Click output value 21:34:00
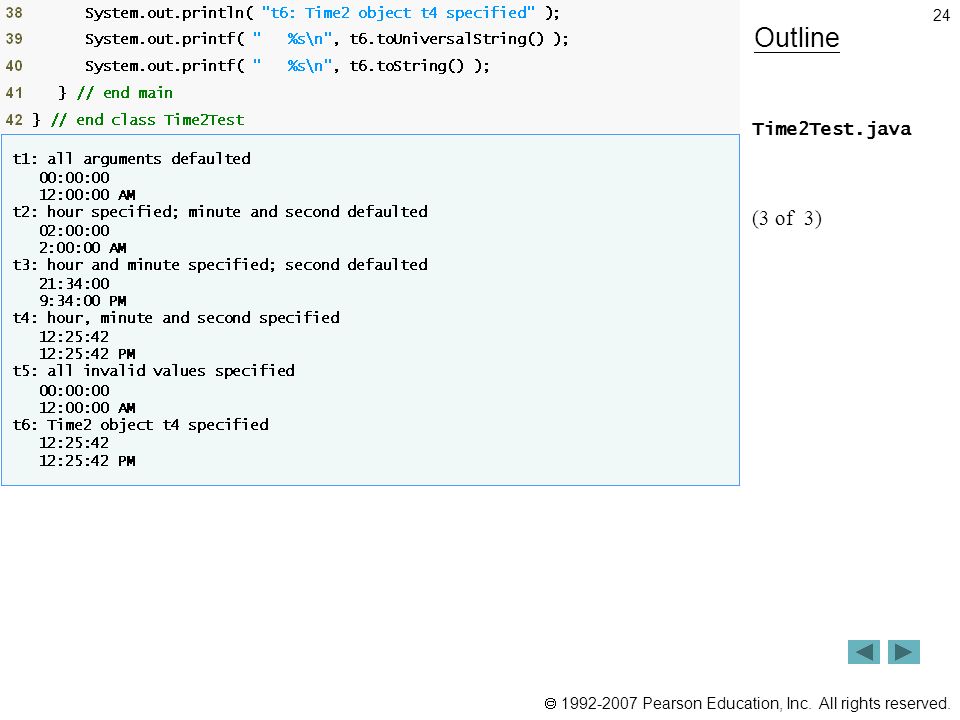The width and height of the screenshot is (960, 720). [74, 284]
